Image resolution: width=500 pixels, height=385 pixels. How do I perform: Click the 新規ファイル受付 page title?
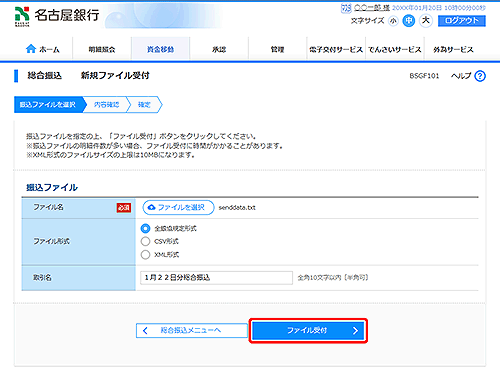[115, 76]
